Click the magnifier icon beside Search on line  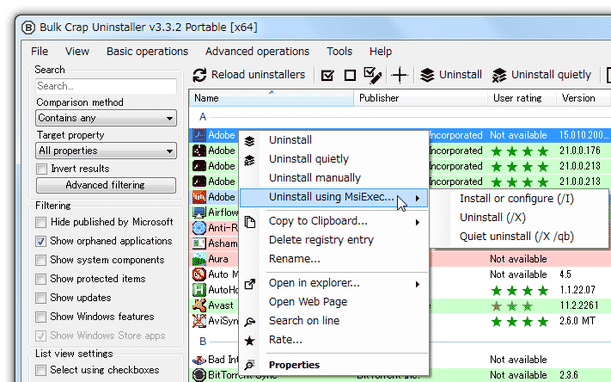(249, 322)
